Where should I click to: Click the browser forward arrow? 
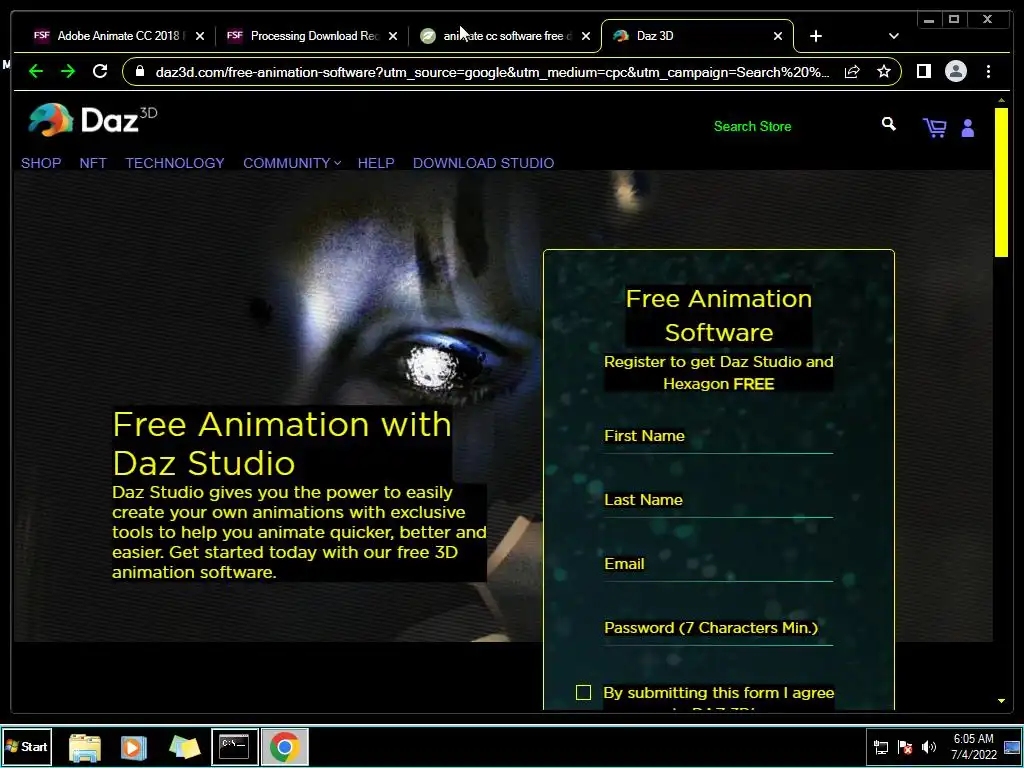point(68,71)
